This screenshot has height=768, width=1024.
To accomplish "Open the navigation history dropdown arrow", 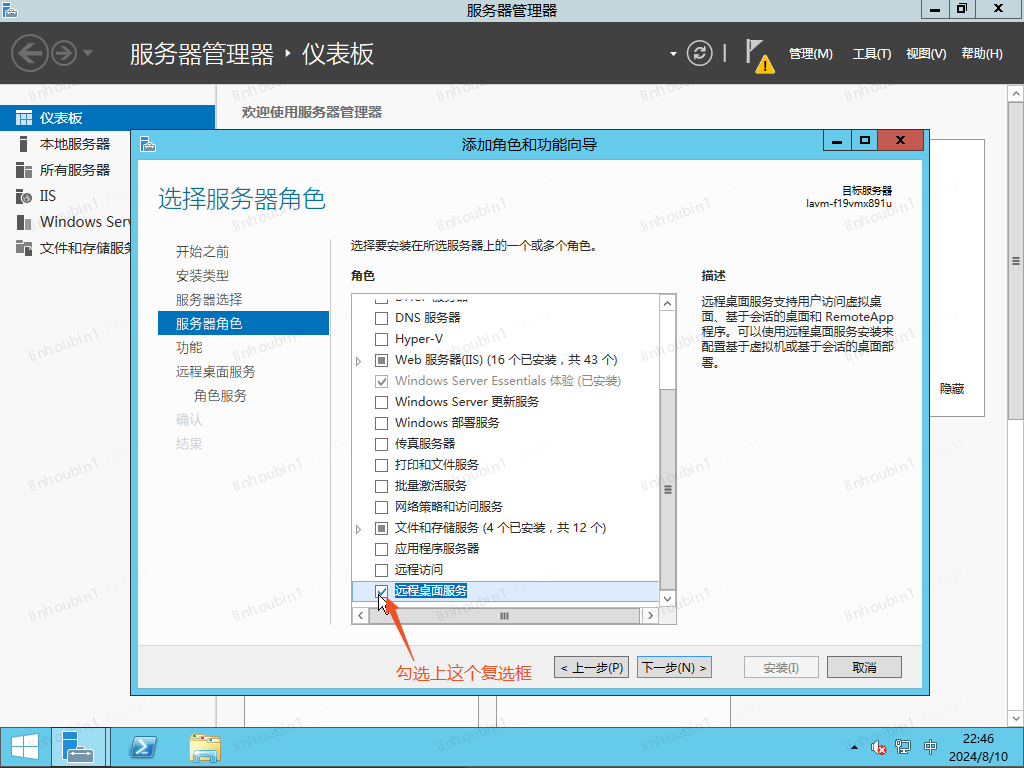I will [x=88, y=53].
